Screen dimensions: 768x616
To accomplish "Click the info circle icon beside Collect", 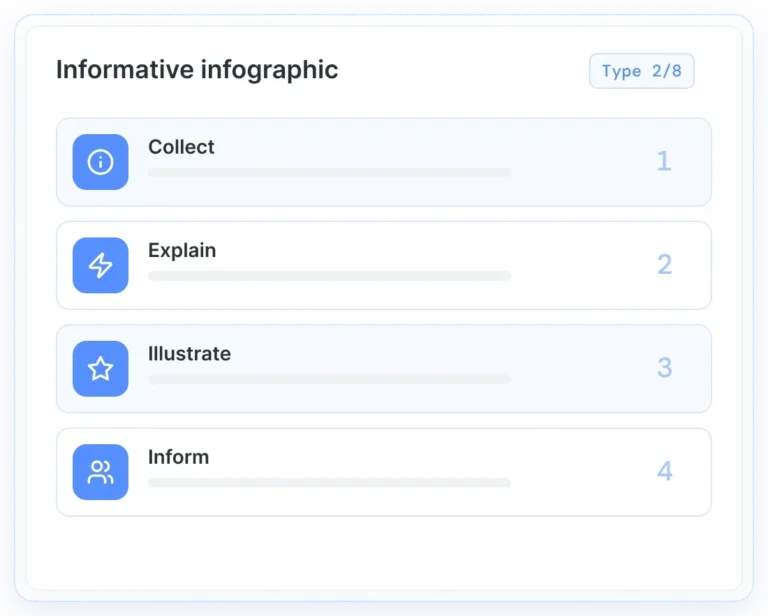I will (x=100, y=162).
